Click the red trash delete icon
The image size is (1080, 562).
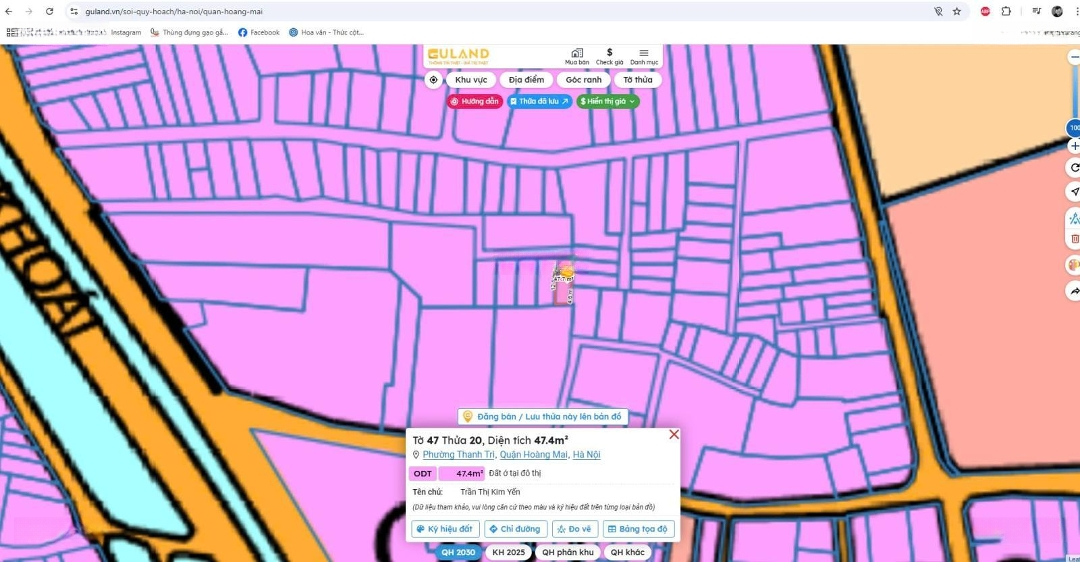tap(1074, 239)
